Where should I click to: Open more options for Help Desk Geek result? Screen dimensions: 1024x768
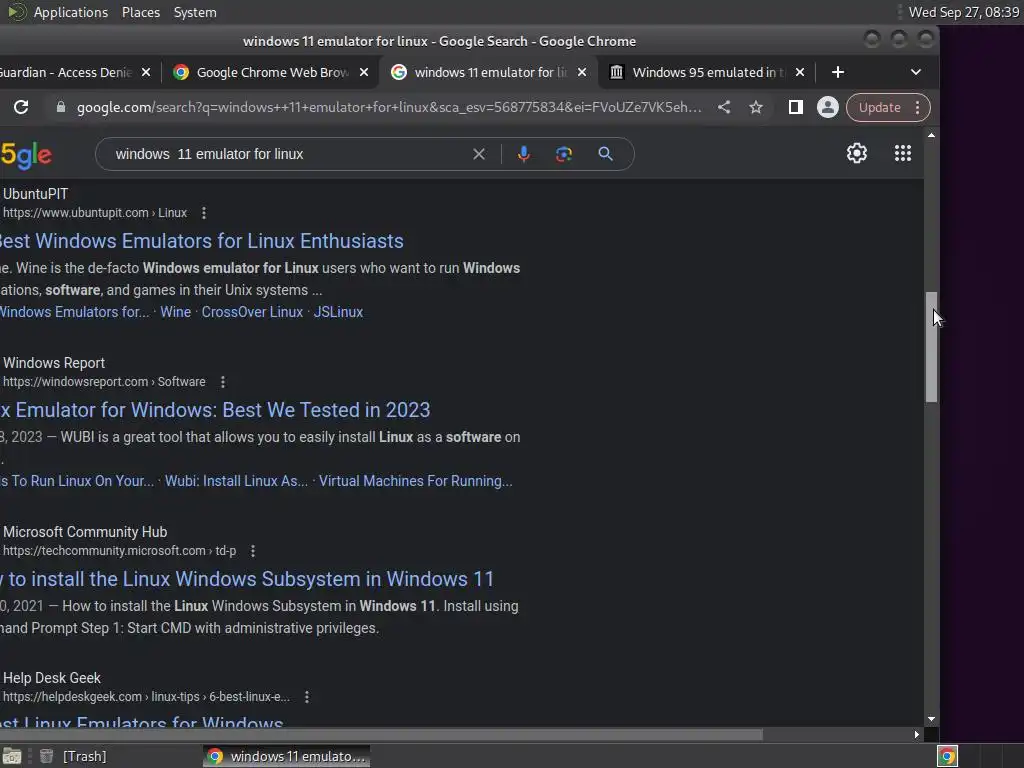306,697
